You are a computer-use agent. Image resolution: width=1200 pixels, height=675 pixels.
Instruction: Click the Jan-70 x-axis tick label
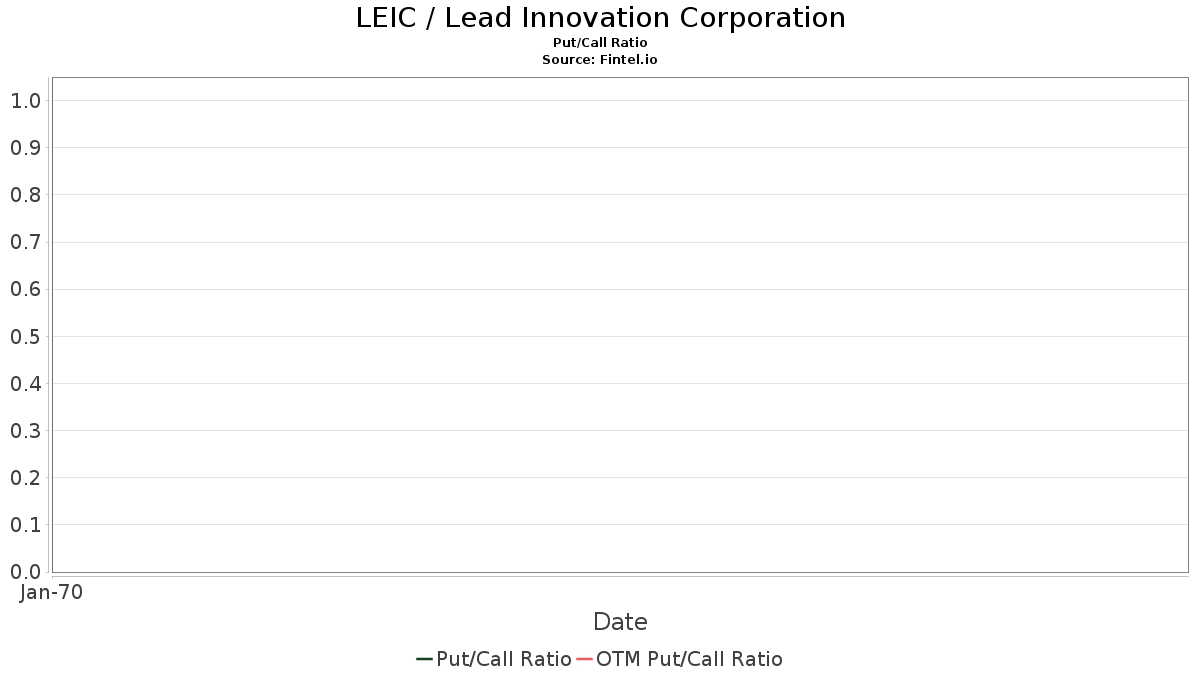[x=51, y=592]
